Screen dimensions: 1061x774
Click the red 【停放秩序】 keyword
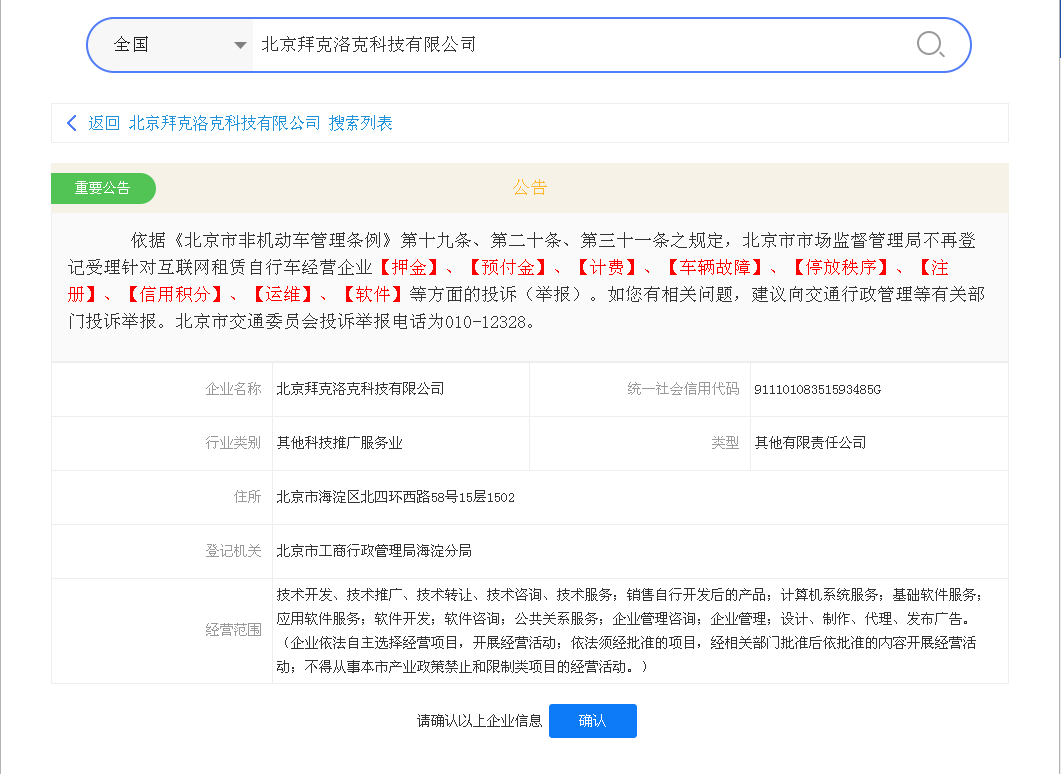pyautogui.click(x=840, y=268)
